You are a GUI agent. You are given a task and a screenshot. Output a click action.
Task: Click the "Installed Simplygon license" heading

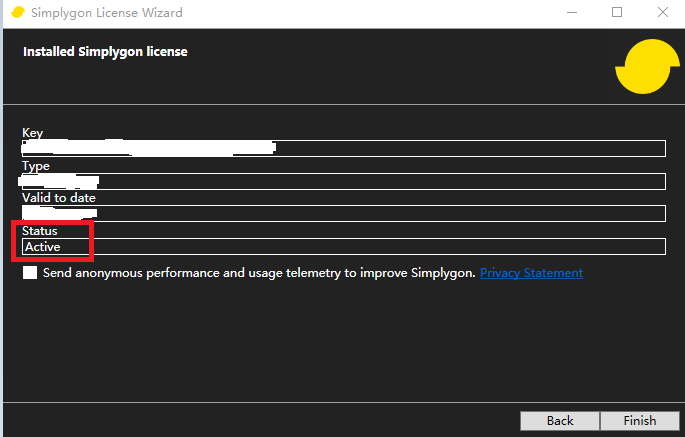pyautogui.click(x=105, y=51)
